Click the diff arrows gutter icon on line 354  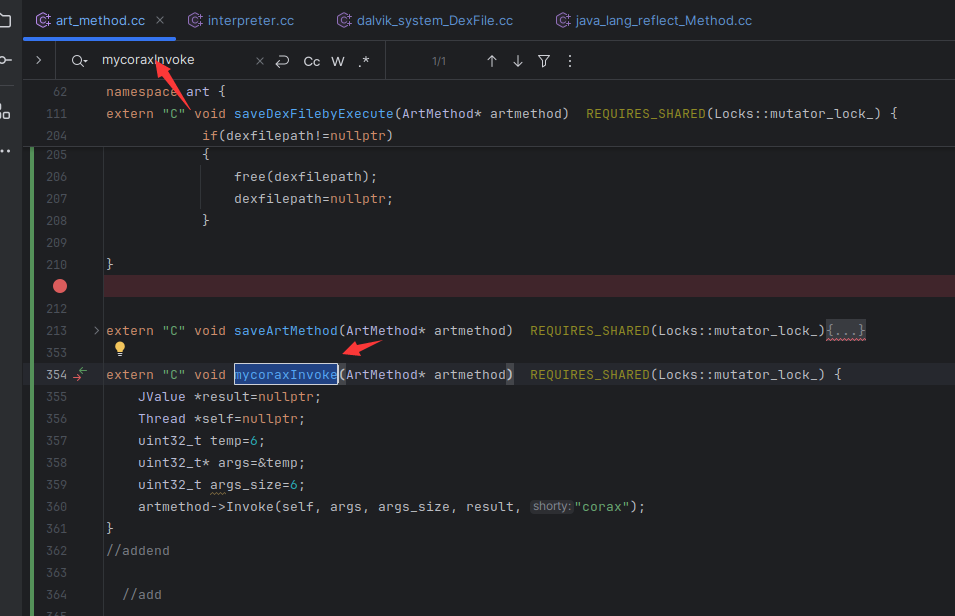point(80,375)
